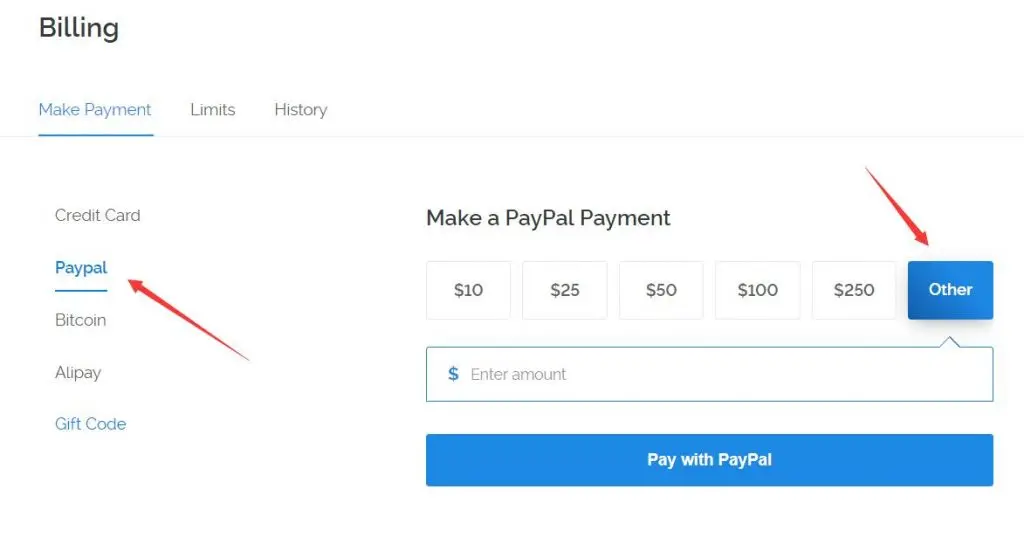Image resolution: width=1024 pixels, height=544 pixels.
Task: Select the Other amount option
Action: pyautogui.click(x=950, y=290)
